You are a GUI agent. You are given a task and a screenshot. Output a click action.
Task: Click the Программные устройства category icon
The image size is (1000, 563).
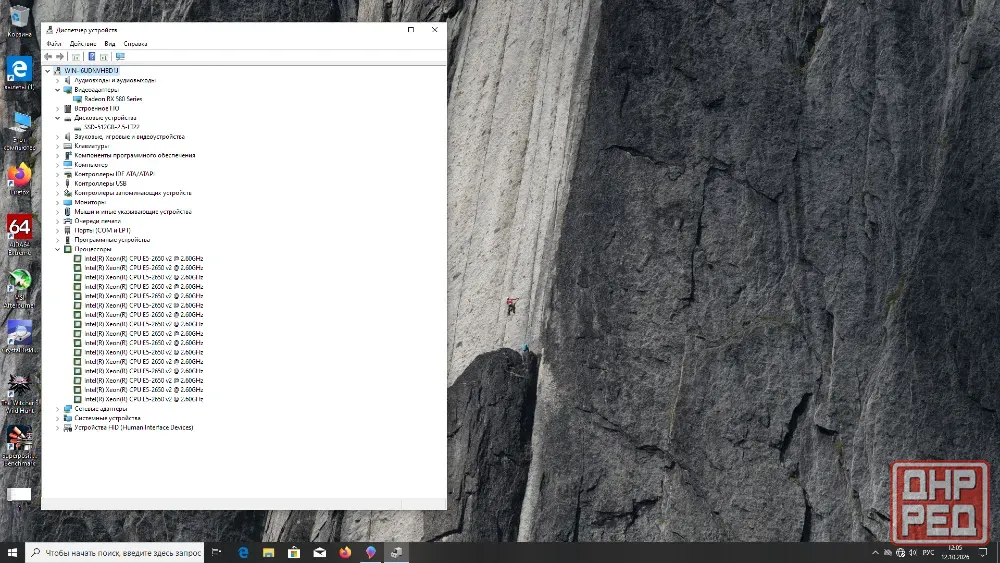click(x=68, y=240)
